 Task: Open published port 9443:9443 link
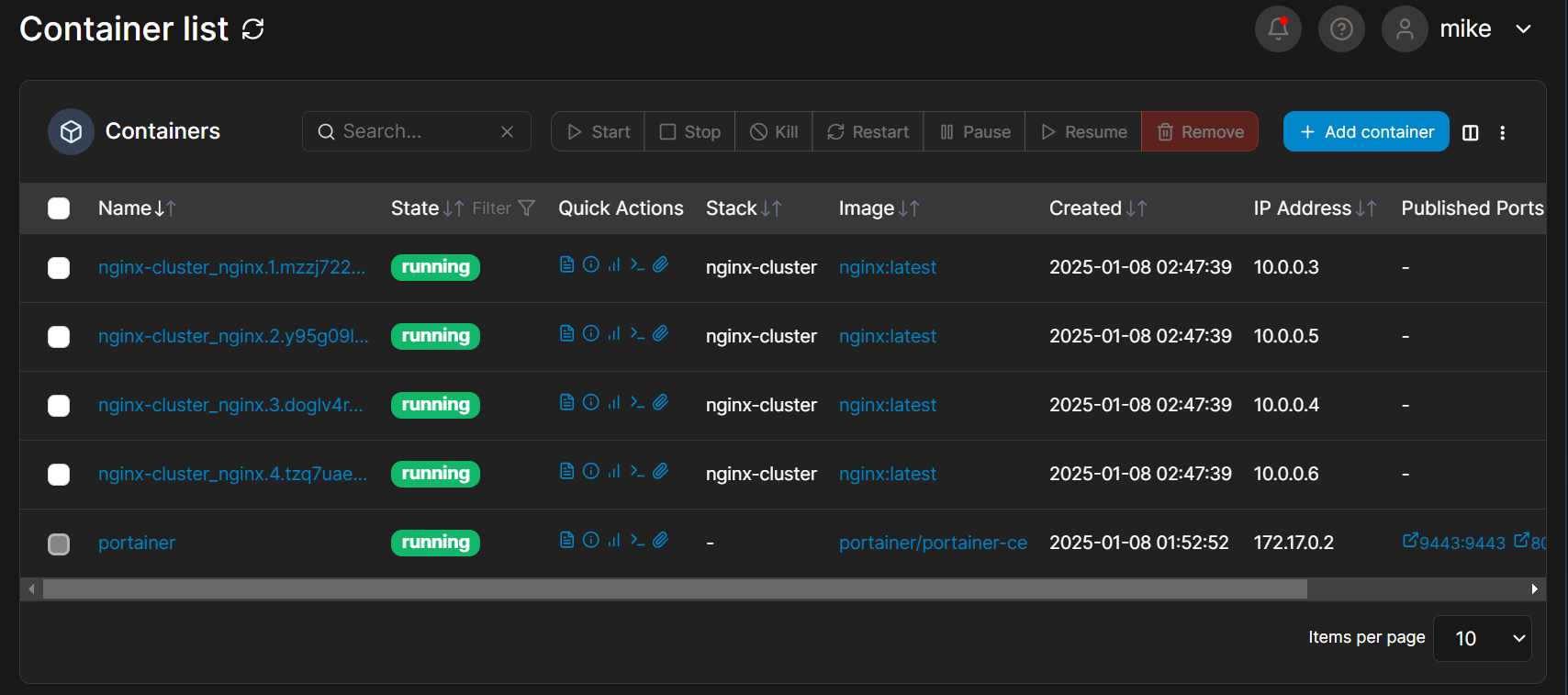pyautogui.click(x=1454, y=542)
